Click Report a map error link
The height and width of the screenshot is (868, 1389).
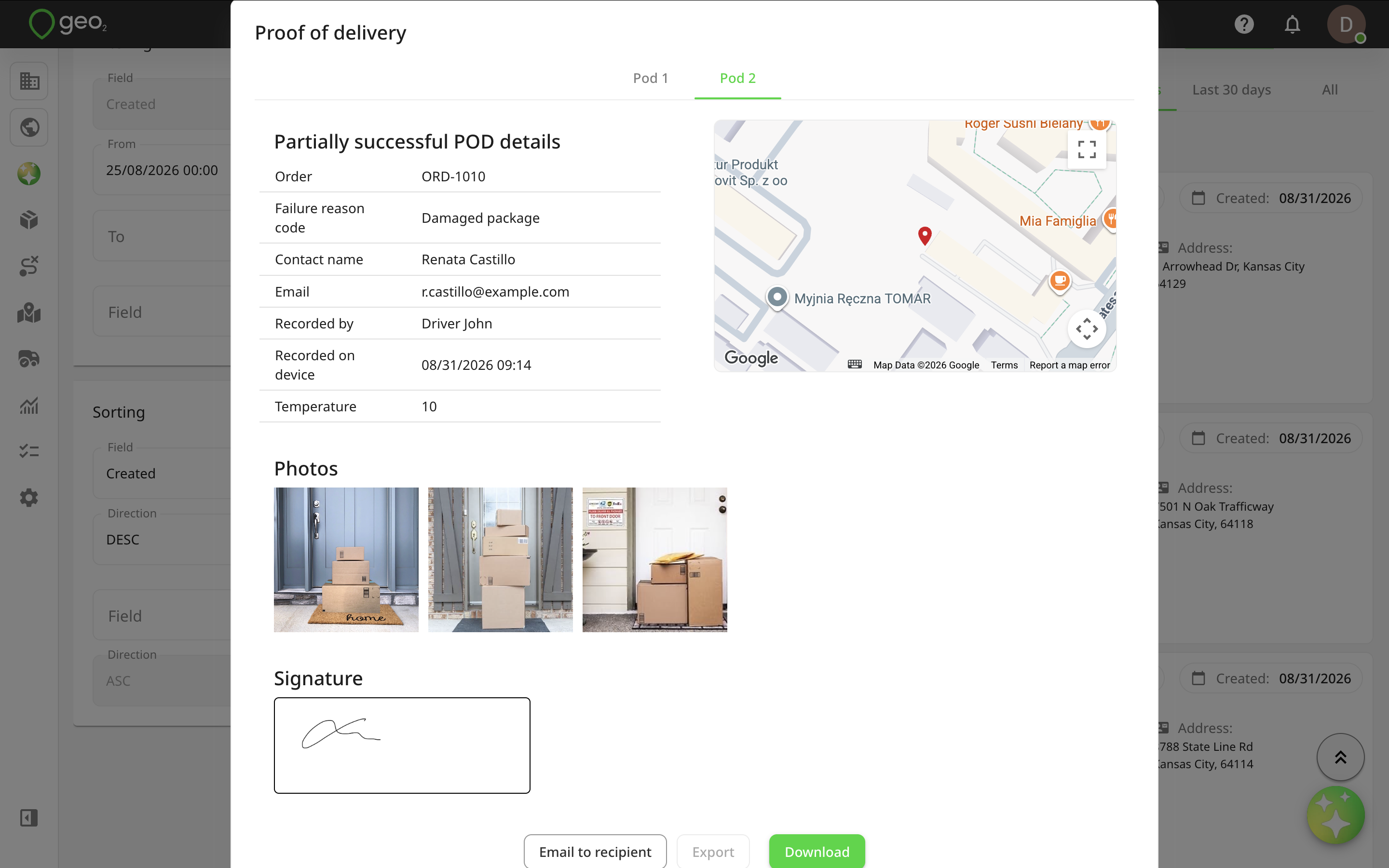(x=1069, y=365)
